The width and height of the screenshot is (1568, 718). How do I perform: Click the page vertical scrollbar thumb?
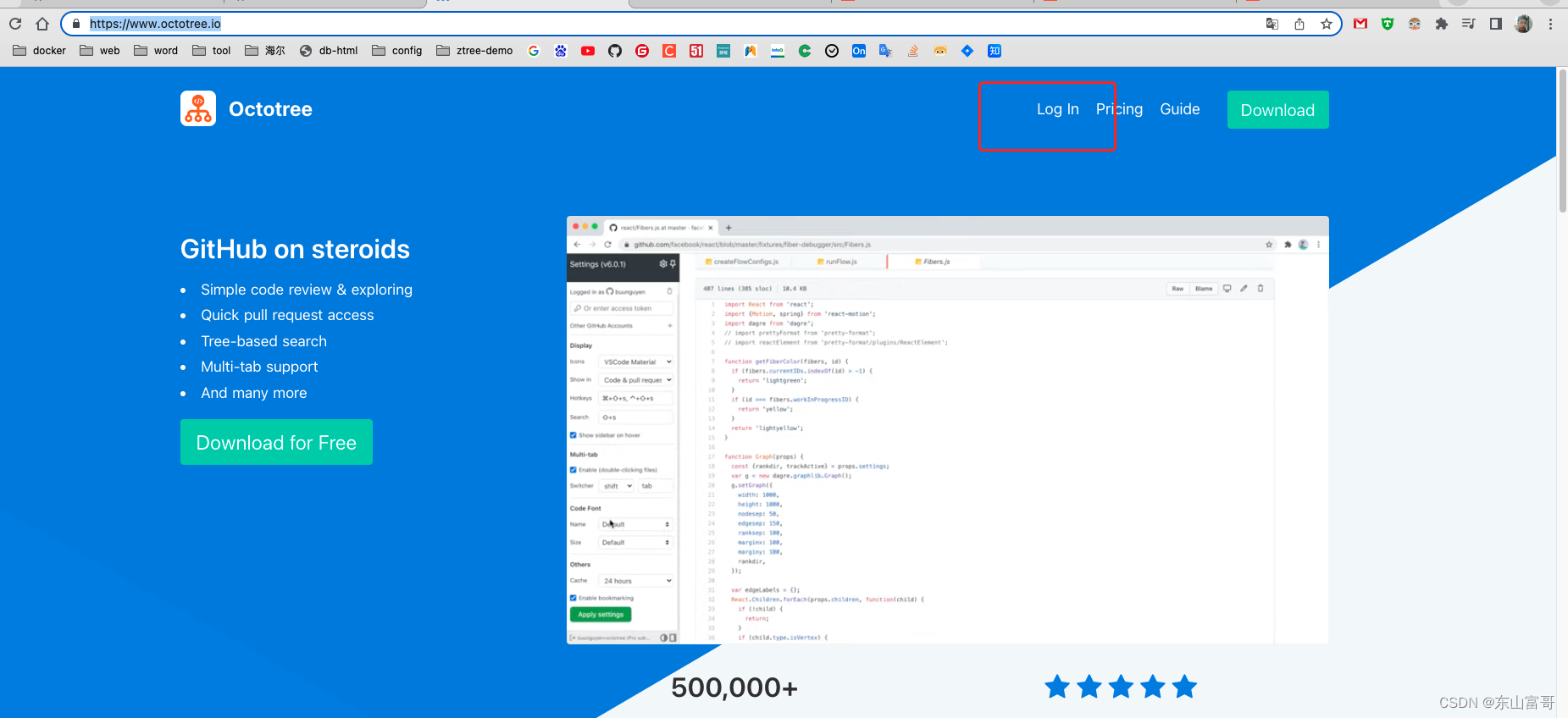[1562, 140]
